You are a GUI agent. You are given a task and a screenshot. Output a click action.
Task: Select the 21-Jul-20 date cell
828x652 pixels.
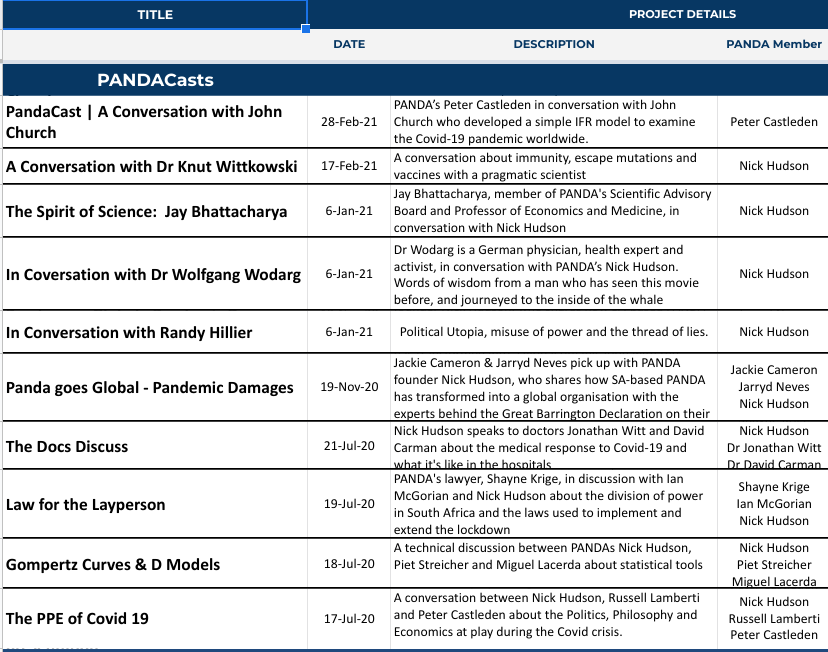pyautogui.click(x=349, y=446)
